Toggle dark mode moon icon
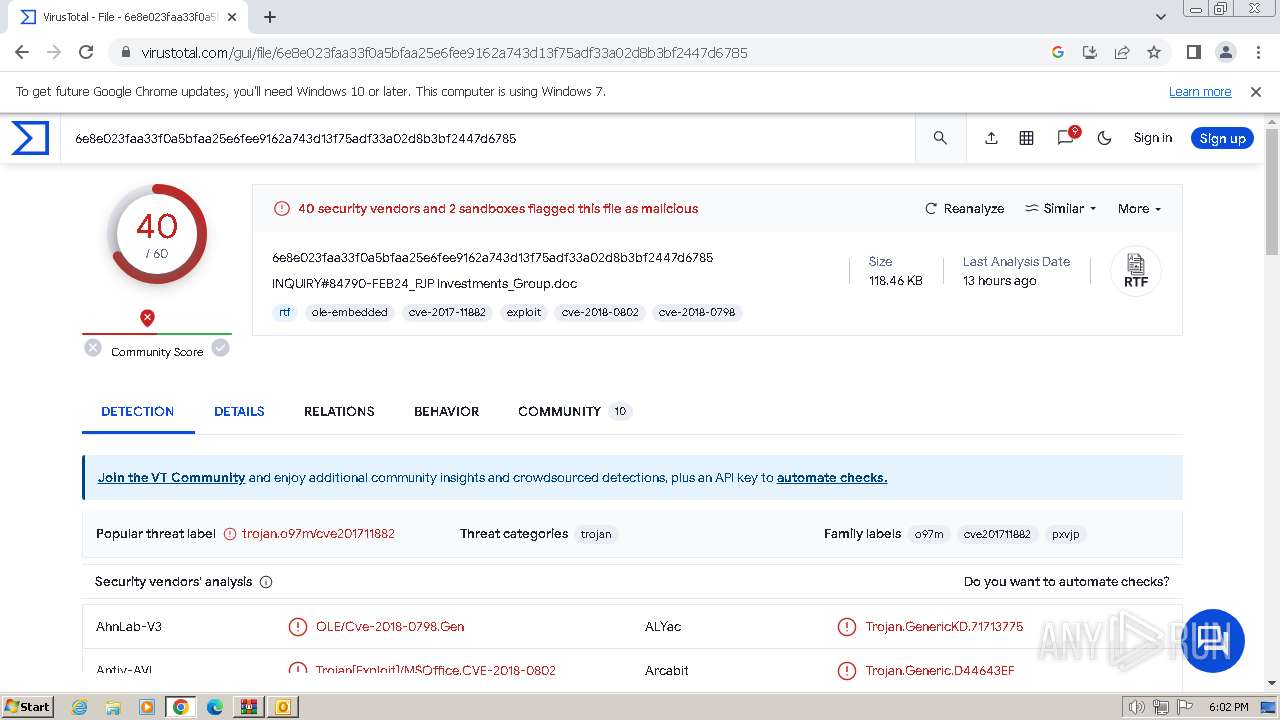1280x720 pixels. click(1104, 138)
